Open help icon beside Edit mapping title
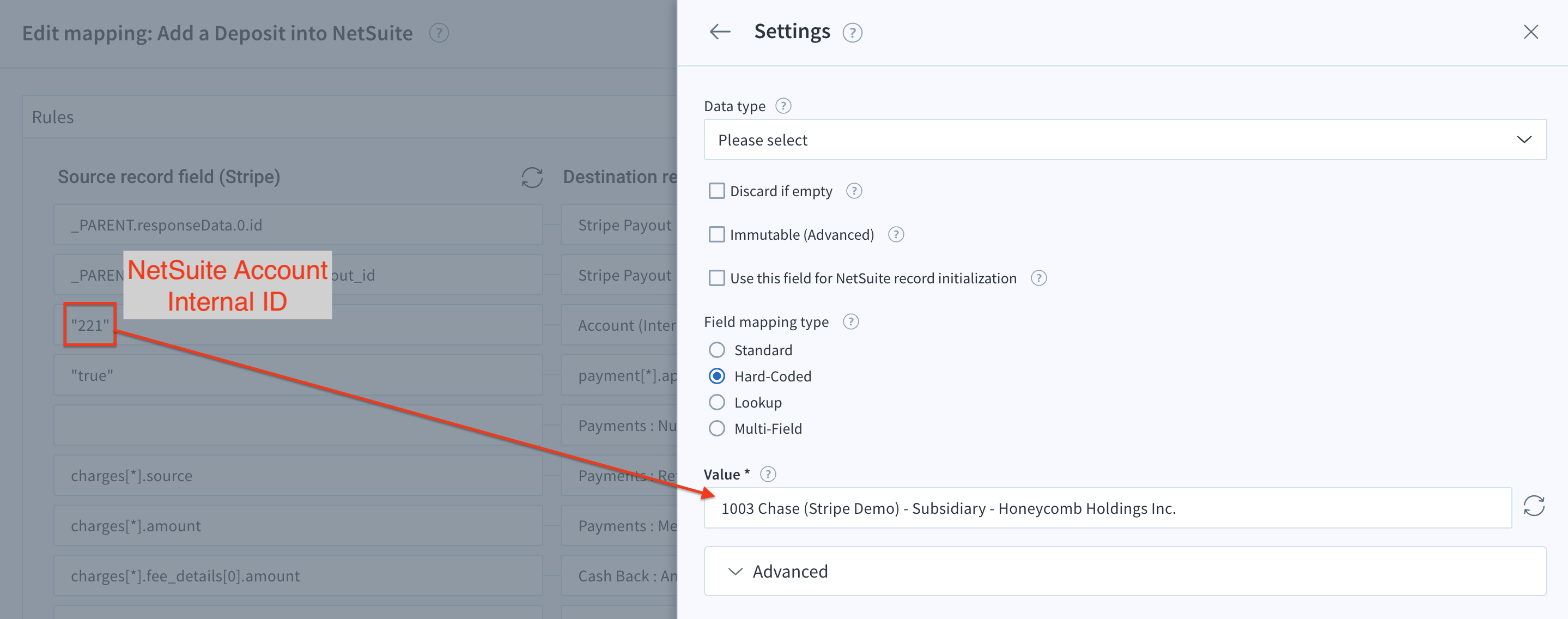Viewport: 1568px width, 619px height. 439,33
